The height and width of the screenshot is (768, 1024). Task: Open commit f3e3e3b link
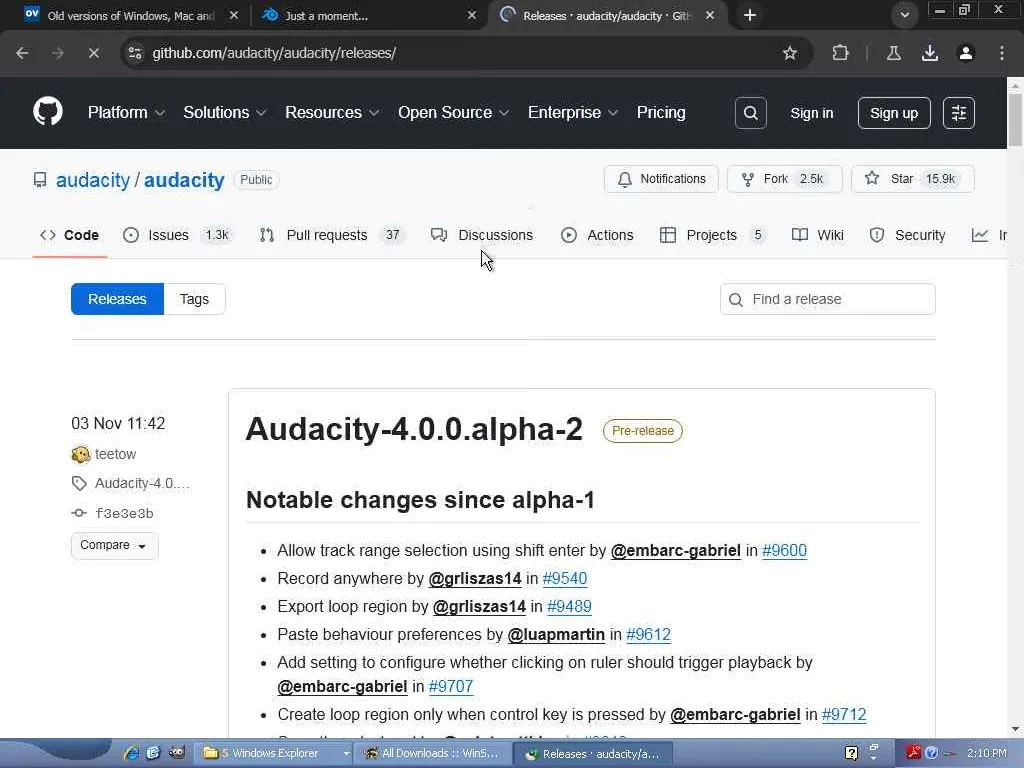tap(124, 513)
